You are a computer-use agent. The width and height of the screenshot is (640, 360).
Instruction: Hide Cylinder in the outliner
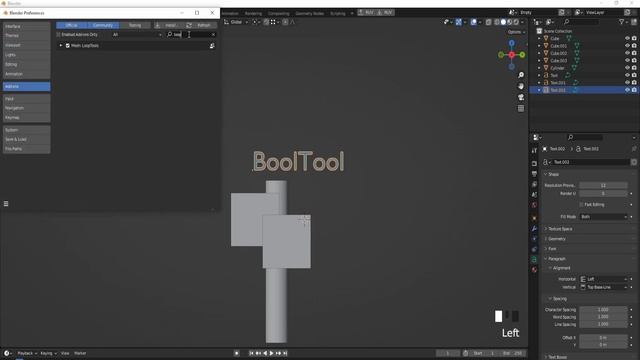627,68
